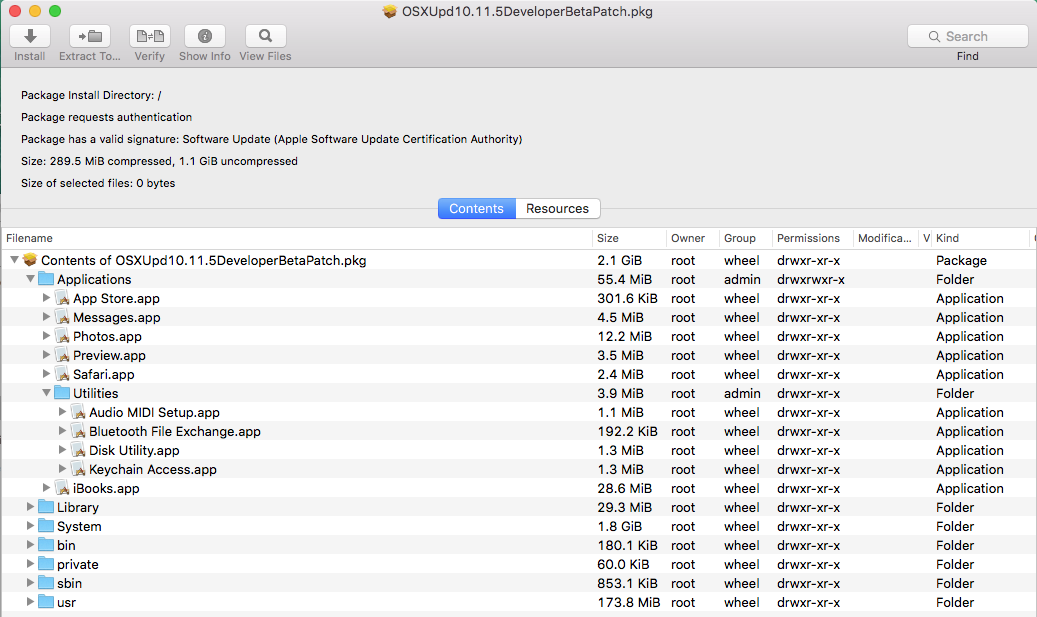1037x617 pixels.
Task: Select the Keychain Access.app row
Action: point(518,470)
